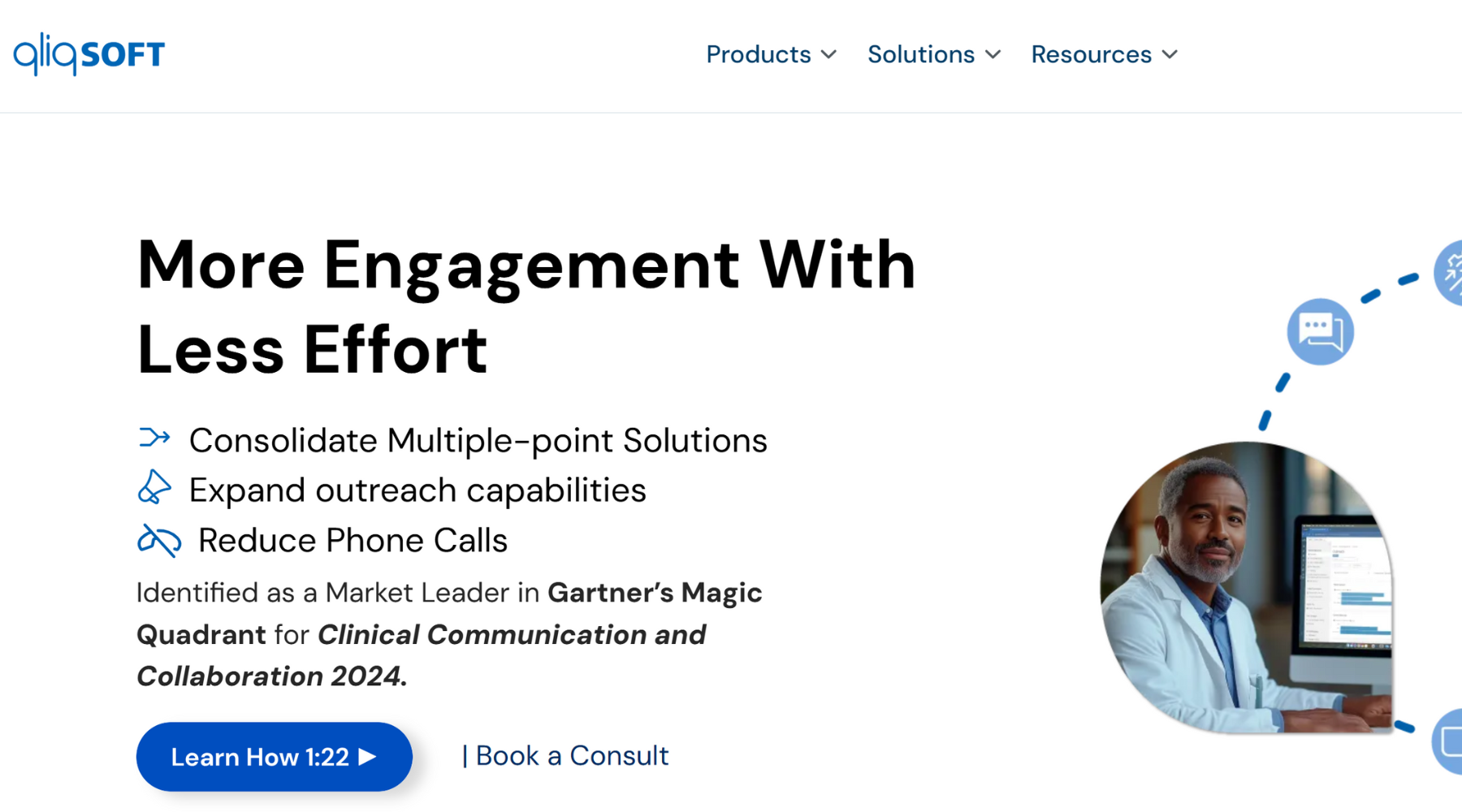1462x812 pixels.
Task: Expand the Resources chevron arrow
Action: 1170,54
